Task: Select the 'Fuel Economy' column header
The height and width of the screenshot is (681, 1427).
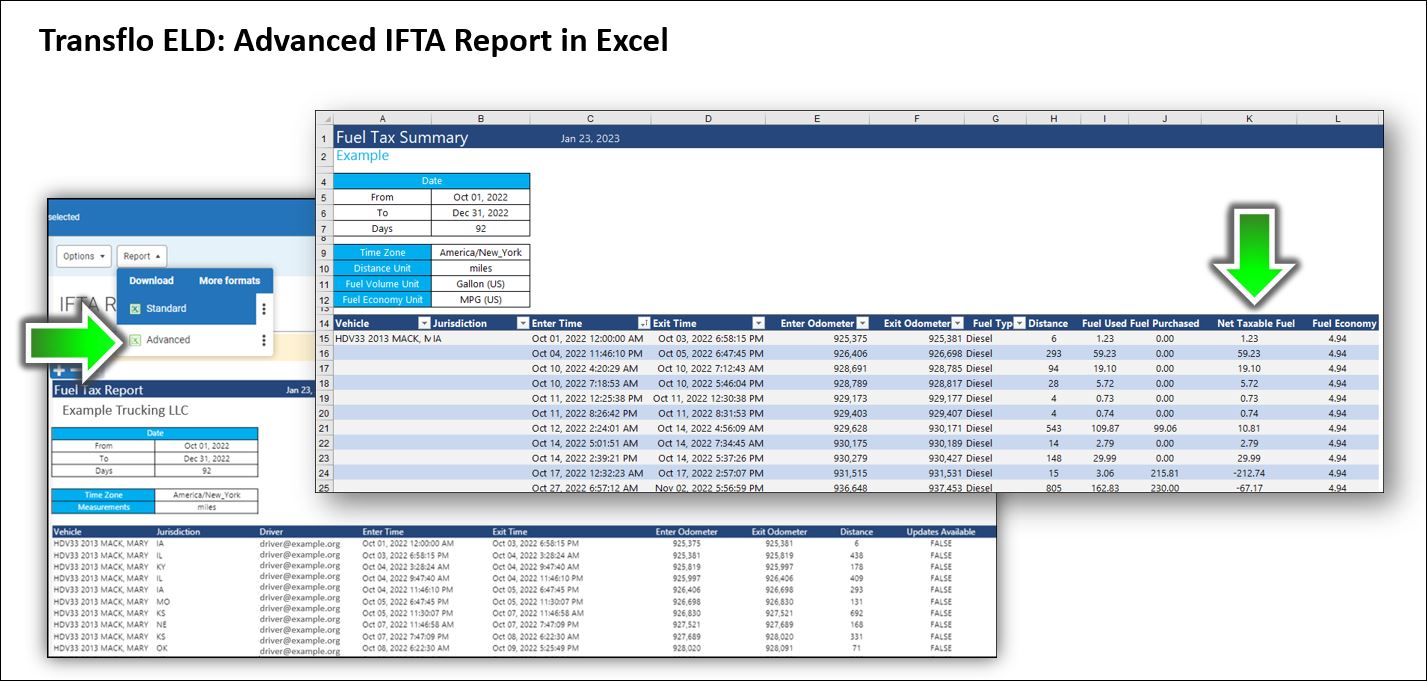Action: (1345, 323)
